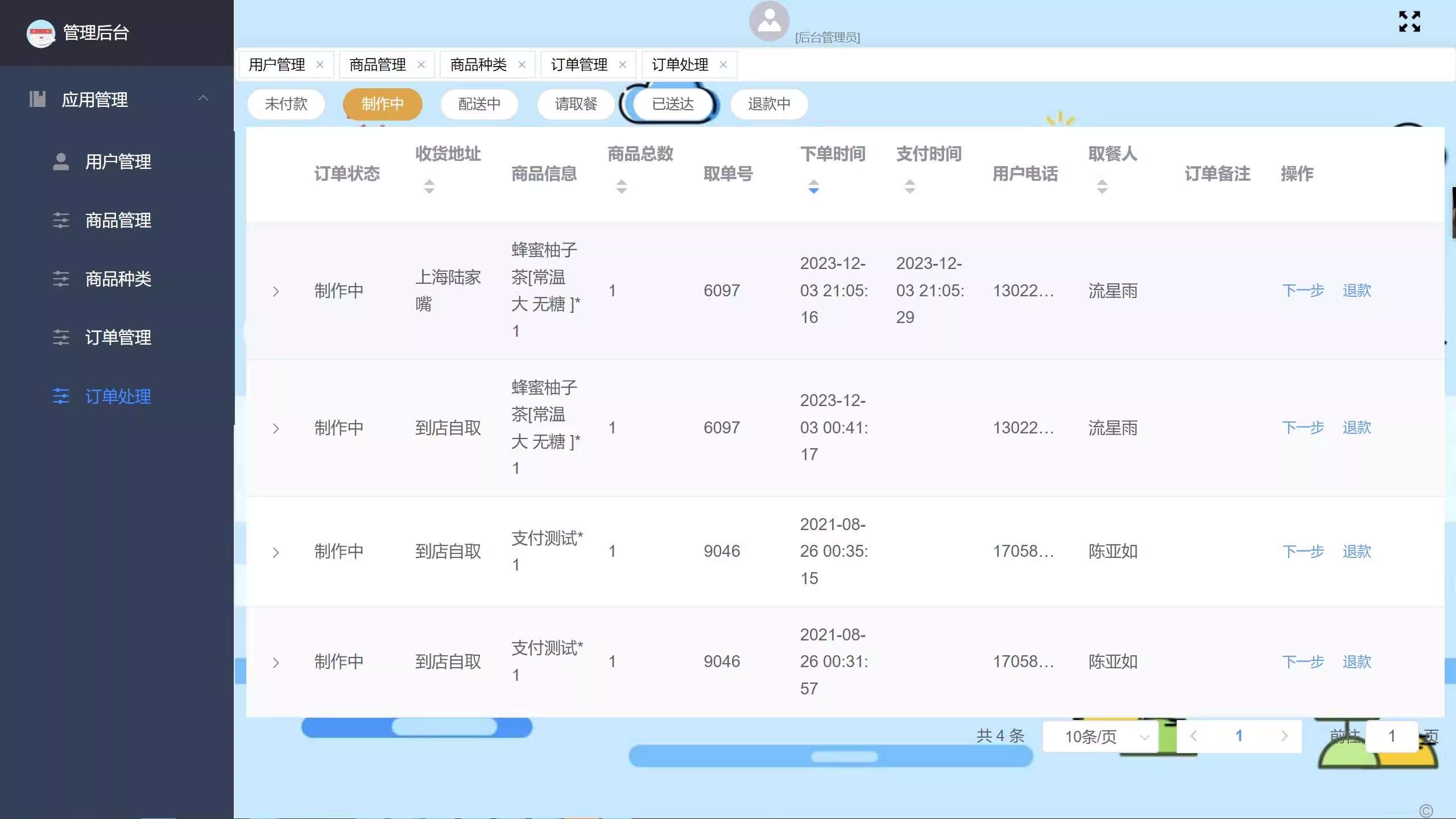Click the 商品管理 sidebar sliders icon
This screenshot has width=1456, height=819.
[61, 220]
